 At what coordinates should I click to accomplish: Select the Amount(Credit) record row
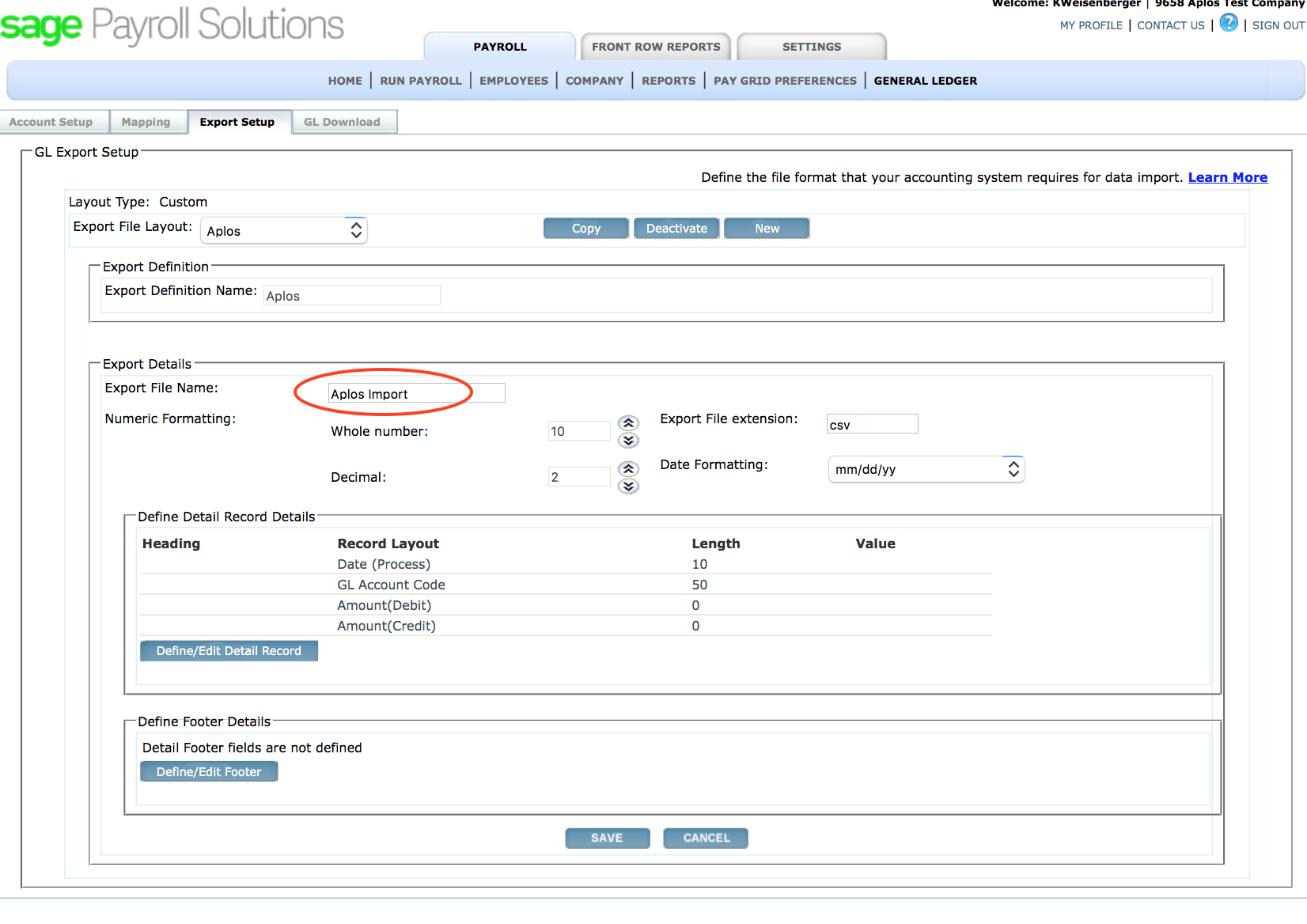565,626
